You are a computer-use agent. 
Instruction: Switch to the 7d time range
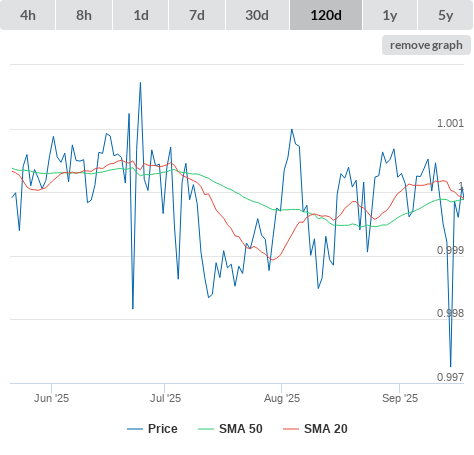[197, 15]
